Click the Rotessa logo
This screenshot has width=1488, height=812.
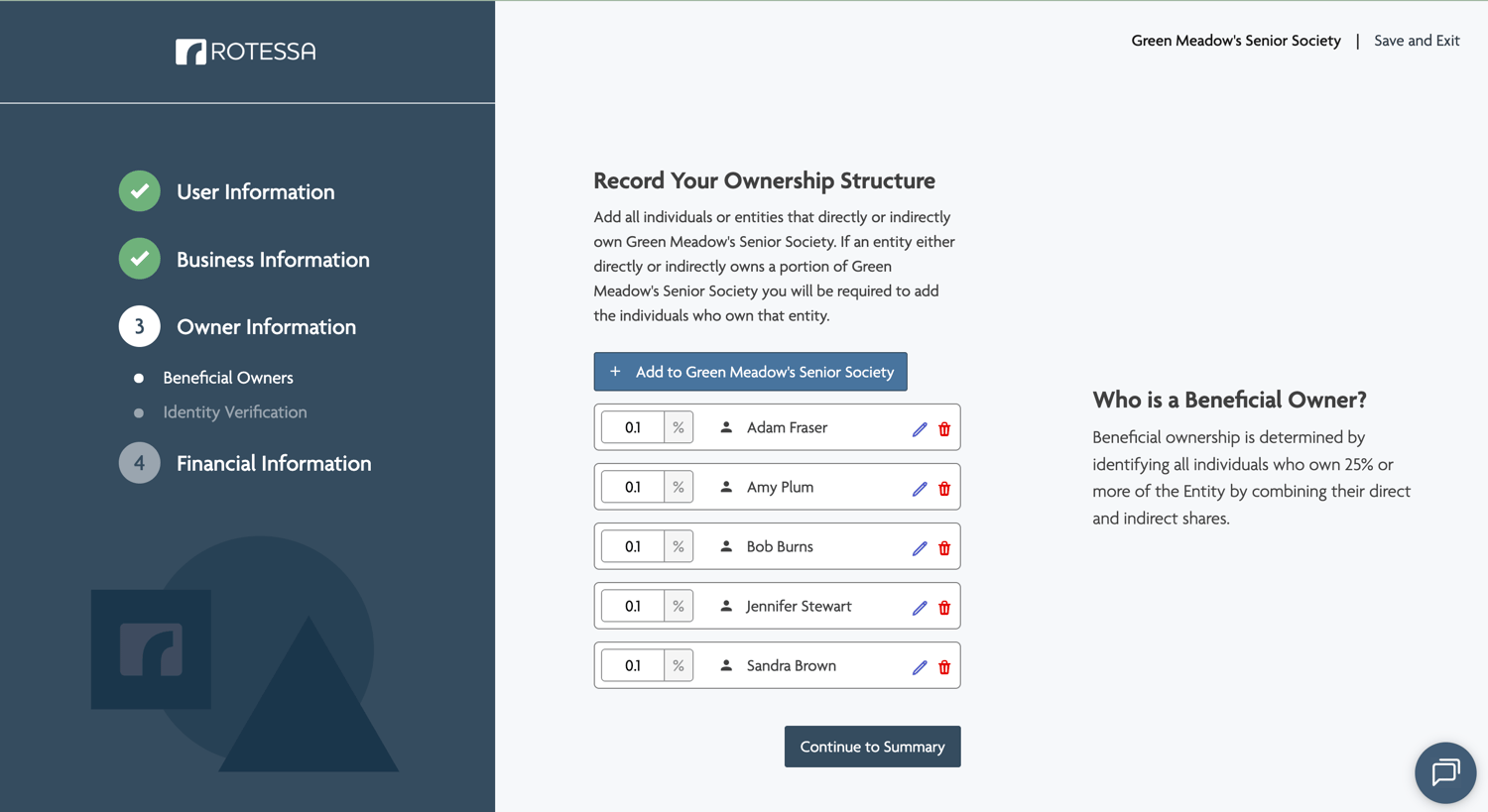245,52
